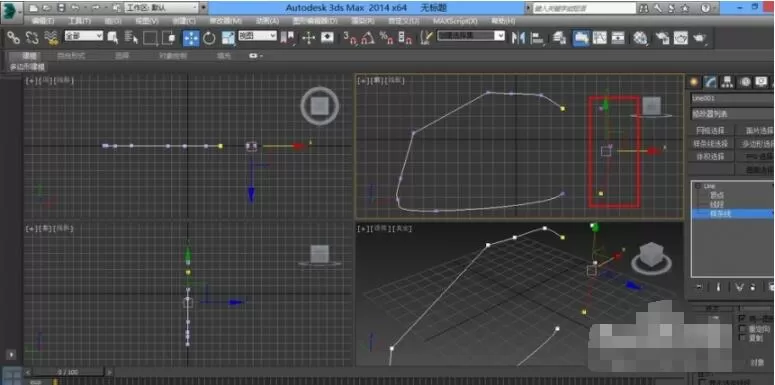Open the Create tab in command panel

695,82
